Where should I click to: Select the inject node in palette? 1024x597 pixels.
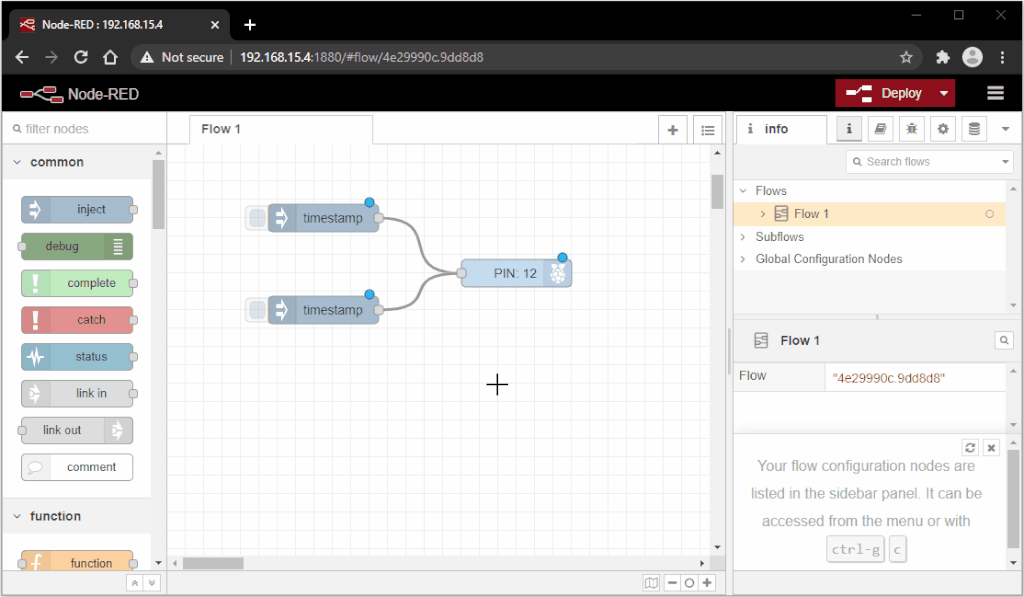[x=77, y=210]
